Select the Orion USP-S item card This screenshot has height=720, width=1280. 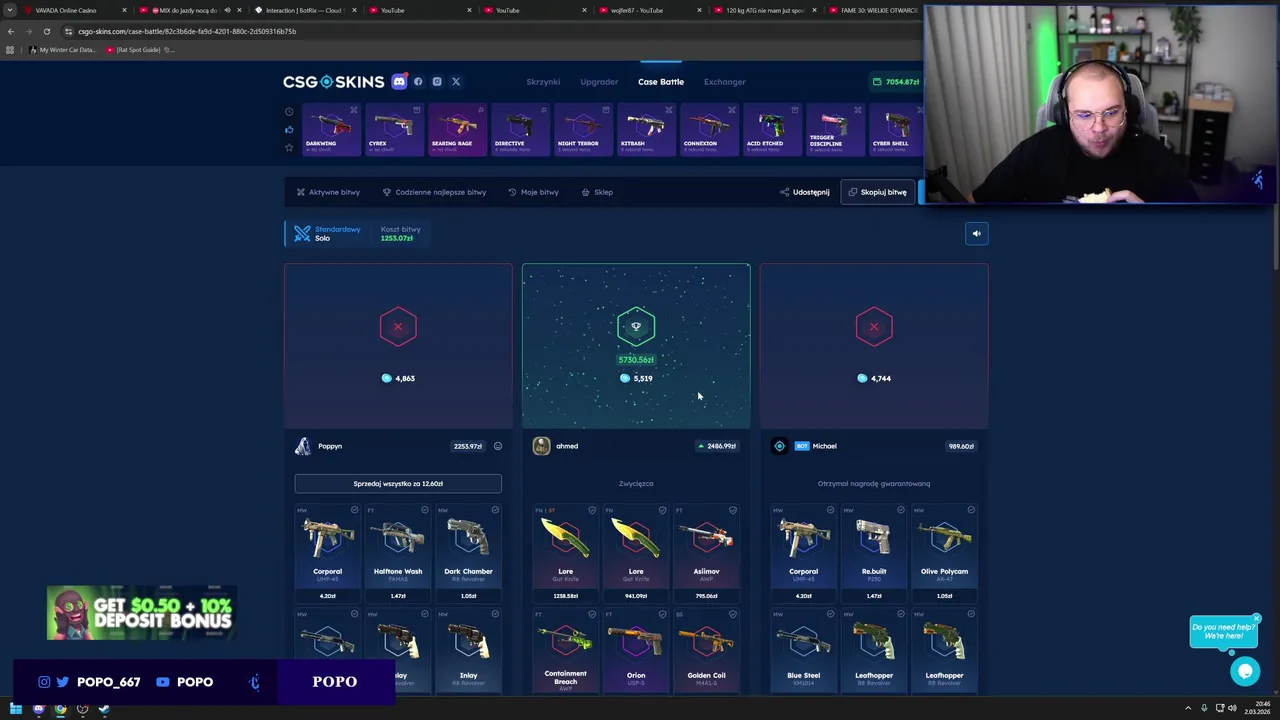tap(636, 652)
